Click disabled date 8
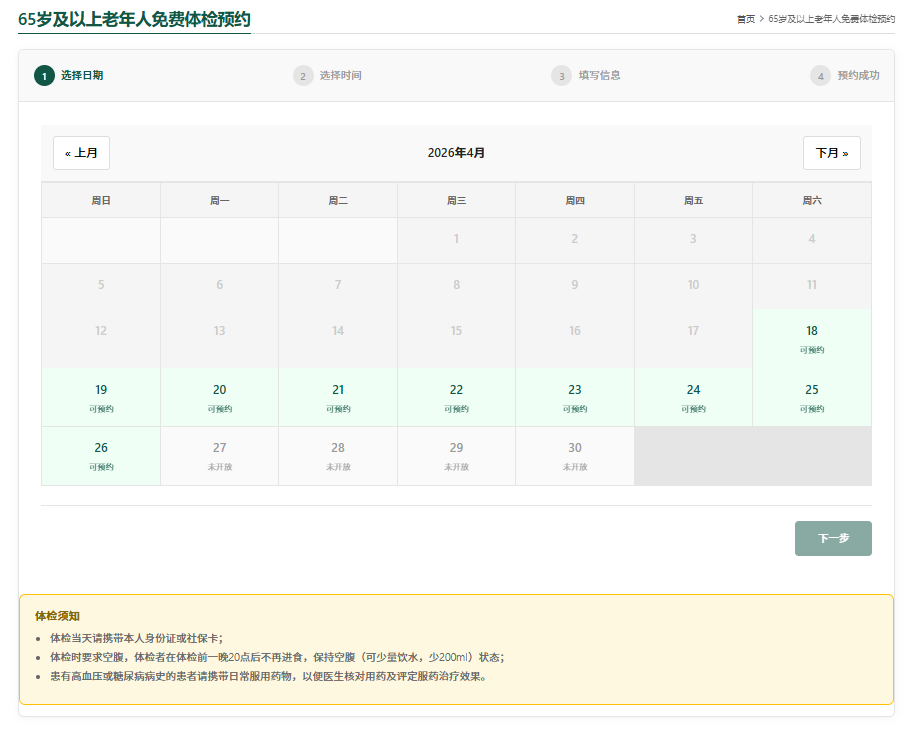This screenshot has width=911, height=737. [457, 286]
